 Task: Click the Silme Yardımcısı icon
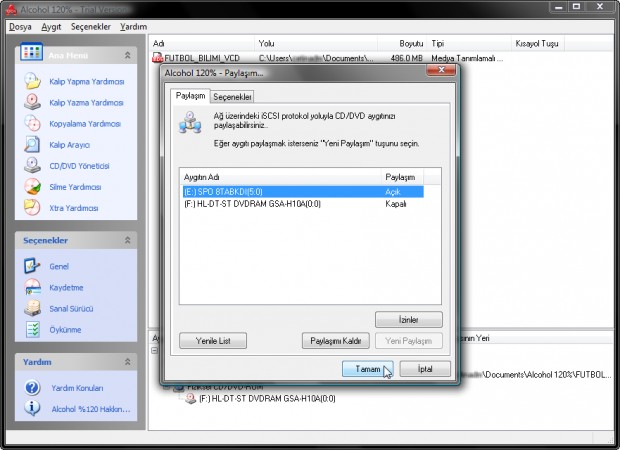point(32,187)
